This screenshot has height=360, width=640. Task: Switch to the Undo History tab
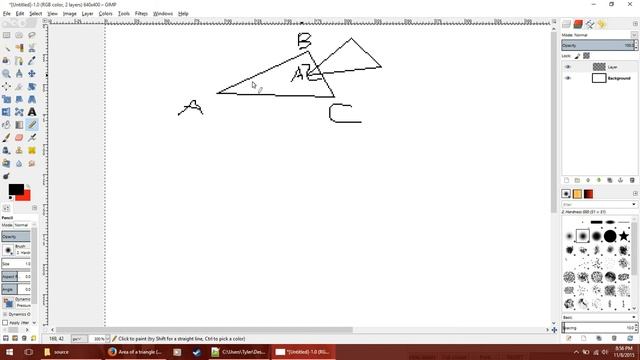[602, 24]
